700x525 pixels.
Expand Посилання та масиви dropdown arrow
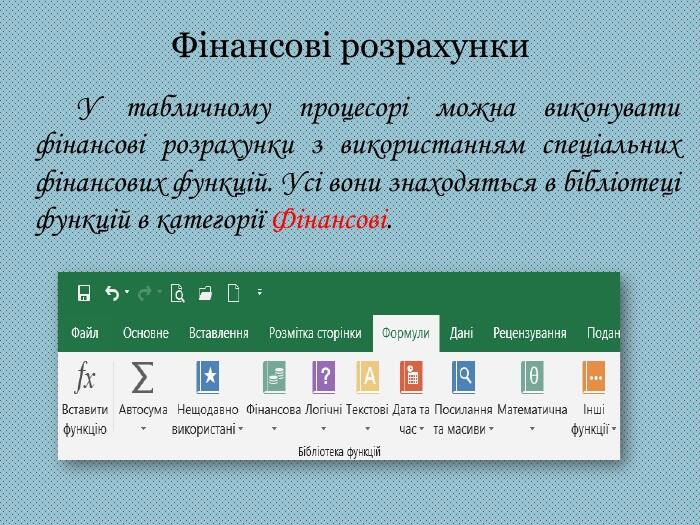click(x=491, y=429)
